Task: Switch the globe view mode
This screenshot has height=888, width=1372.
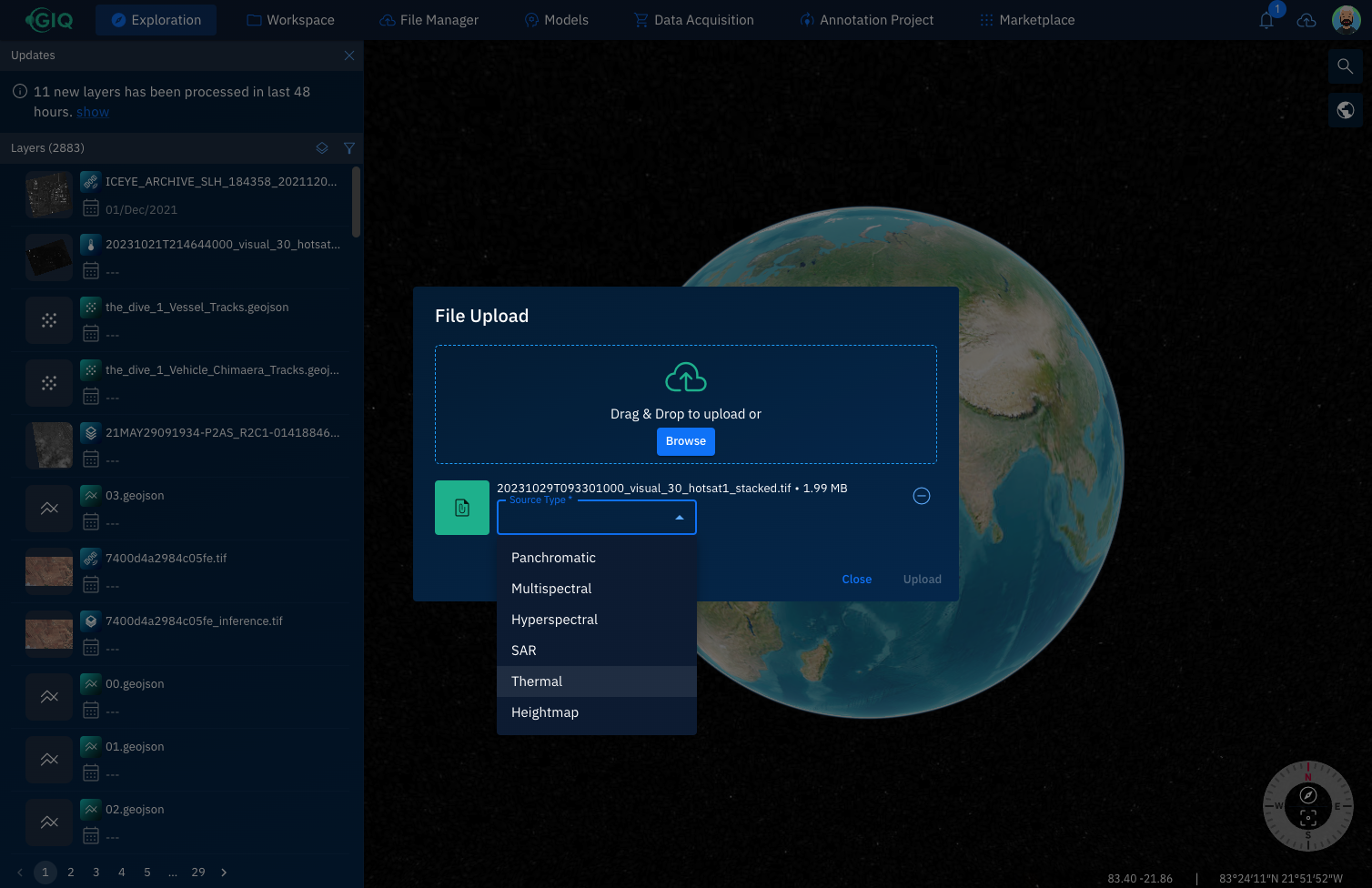Action: (x=1345, y=110)
